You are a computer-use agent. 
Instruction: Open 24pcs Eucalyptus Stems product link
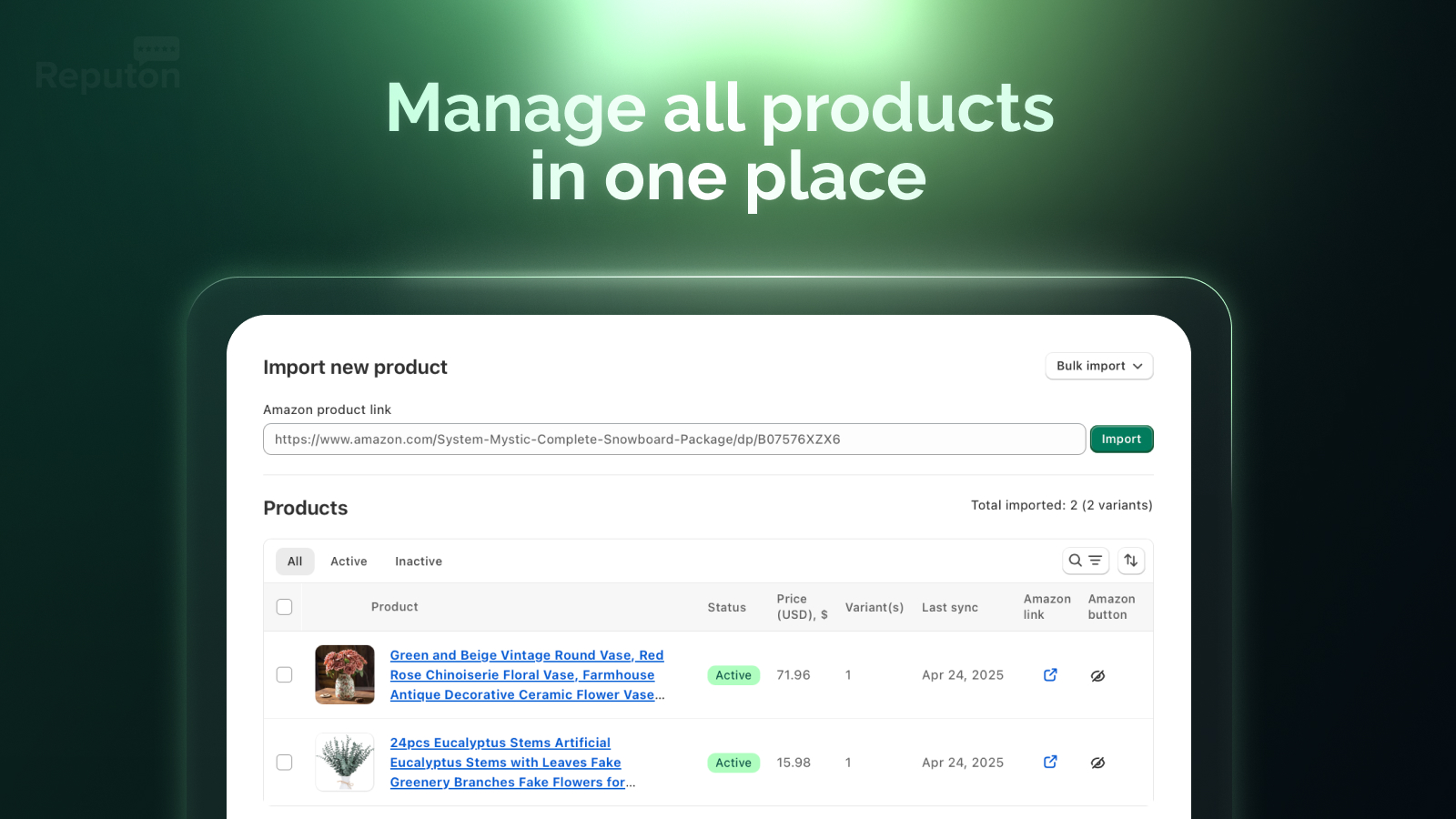512,763
